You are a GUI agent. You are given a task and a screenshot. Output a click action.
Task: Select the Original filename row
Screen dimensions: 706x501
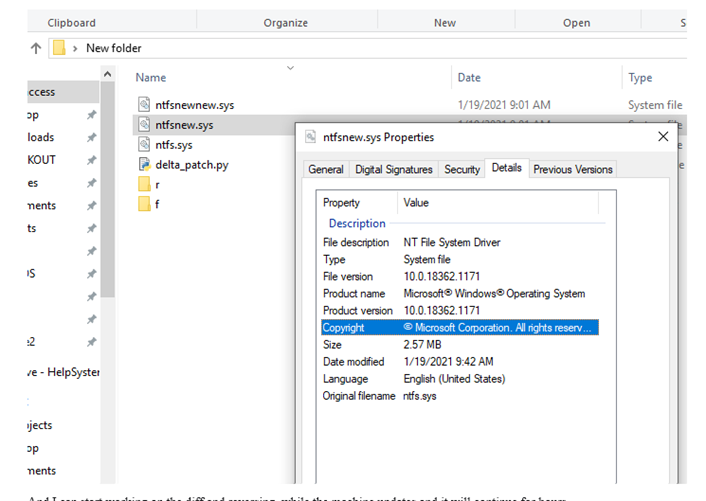point(460,396)
